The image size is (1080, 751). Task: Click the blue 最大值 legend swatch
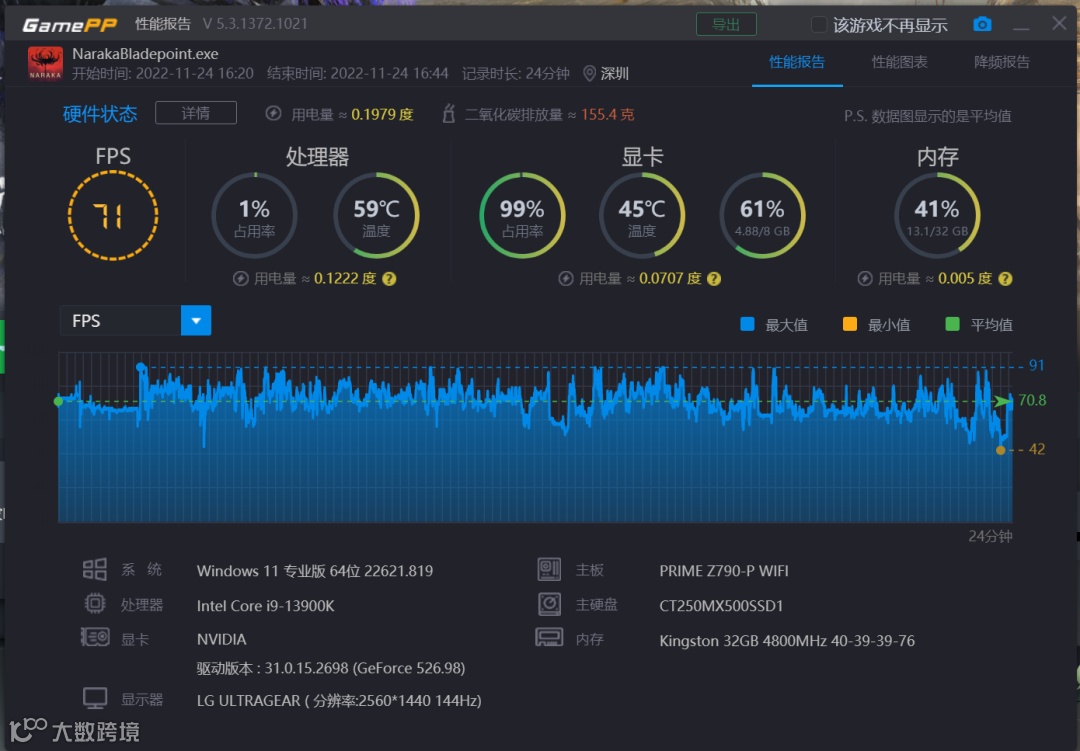click(747, 324)
